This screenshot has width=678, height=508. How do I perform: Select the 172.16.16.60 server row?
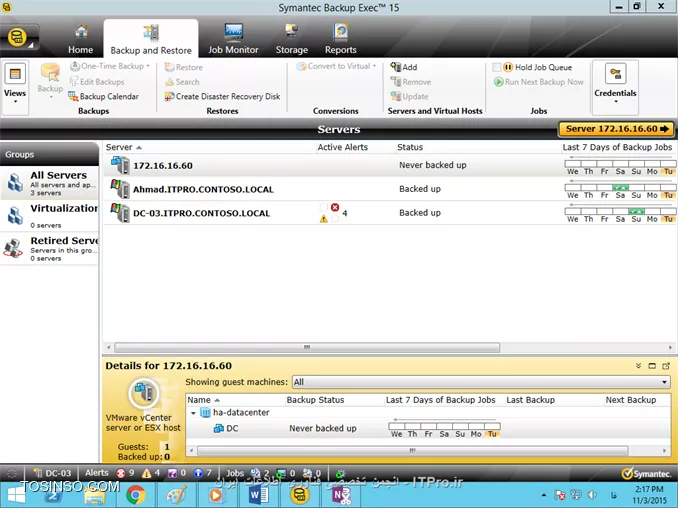pyautogui.click(x=390, y=166)
